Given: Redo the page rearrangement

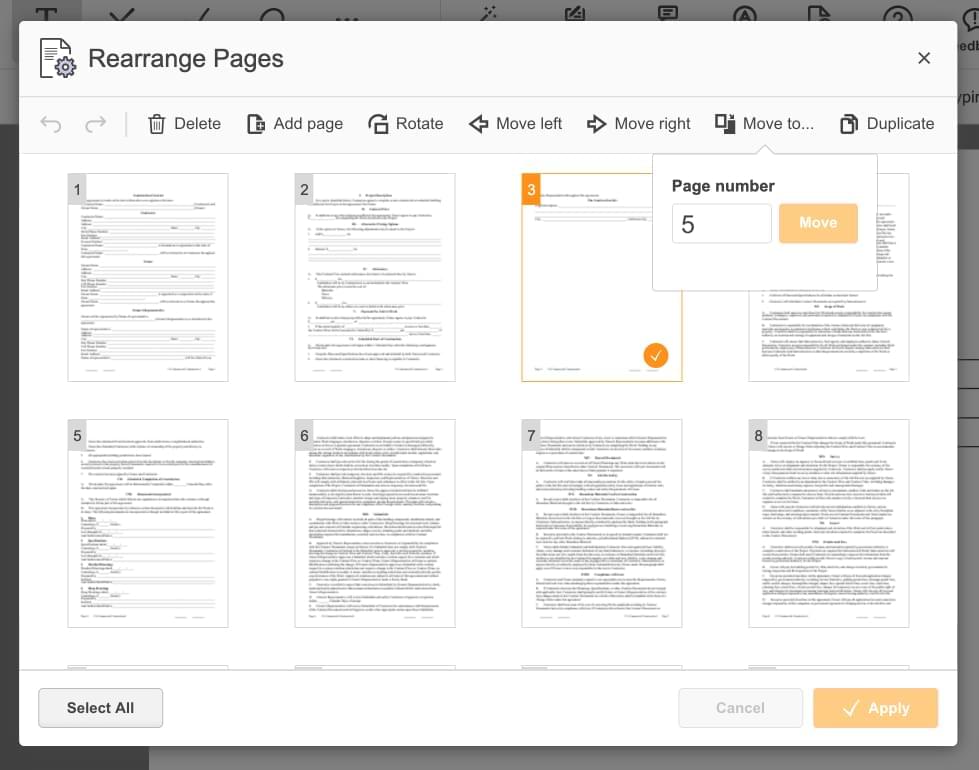Looking at the screenshot, I should point(95,124).
